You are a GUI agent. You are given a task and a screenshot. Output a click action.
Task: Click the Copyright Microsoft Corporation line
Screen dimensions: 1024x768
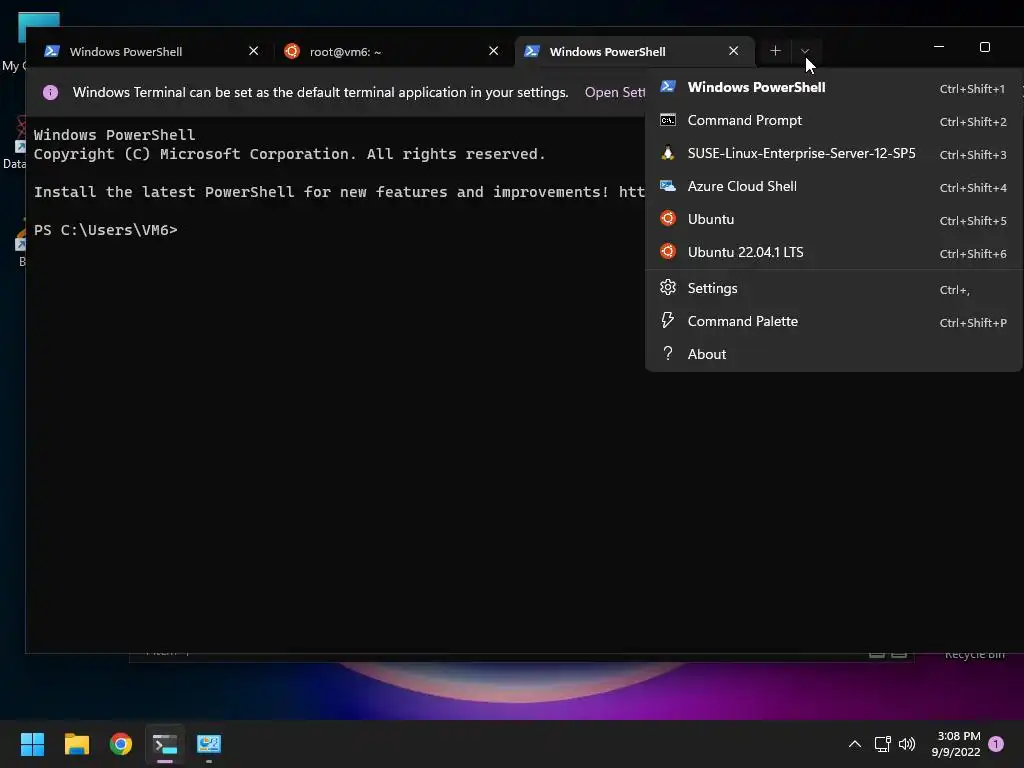point(289,154)
